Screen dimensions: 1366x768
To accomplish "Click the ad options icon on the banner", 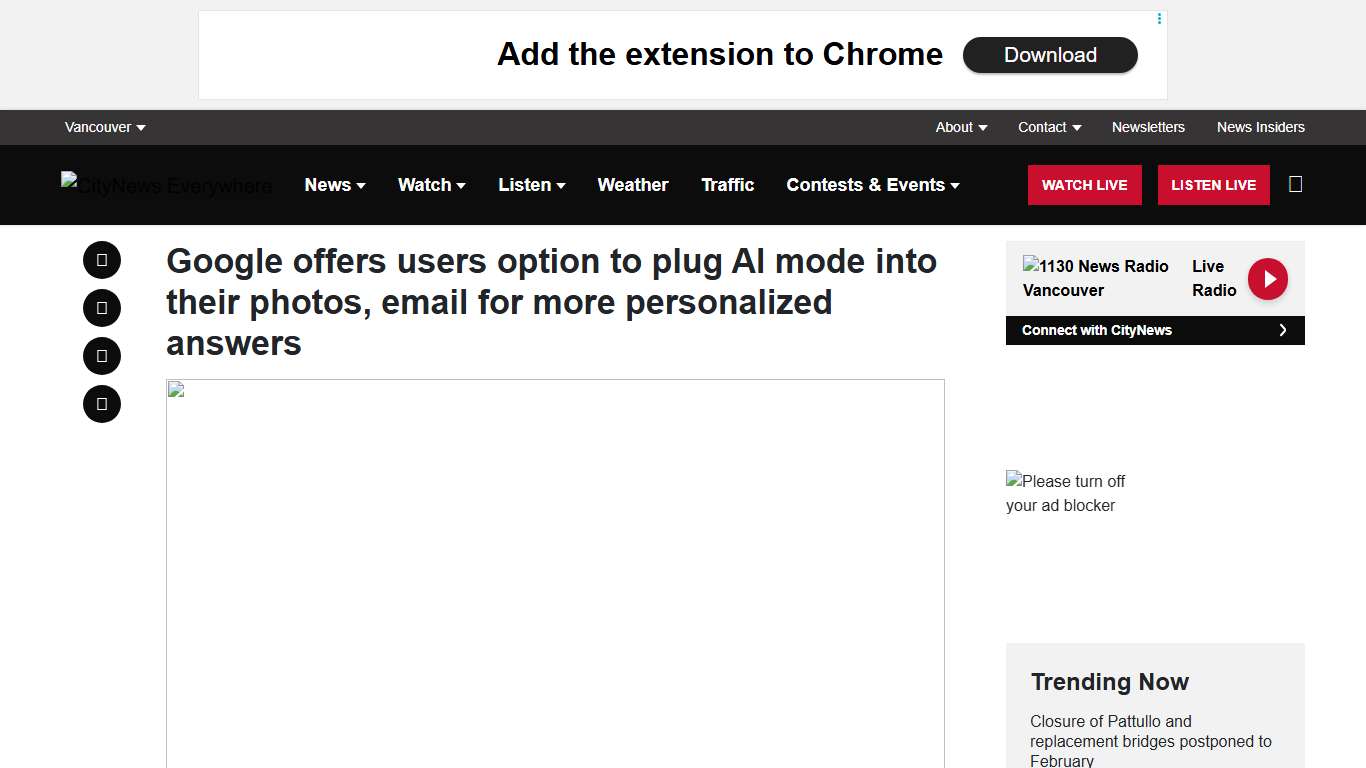I will [x=1159, y=19].
